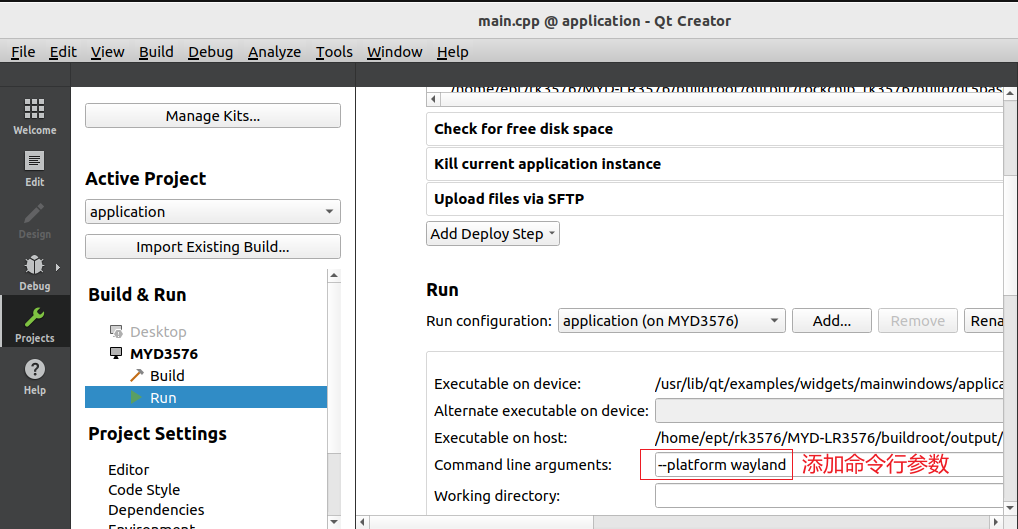Click the disabled Remove button
Image resolution: width=1018 pixels, height=529 pixels.
[x=917, y=321]
